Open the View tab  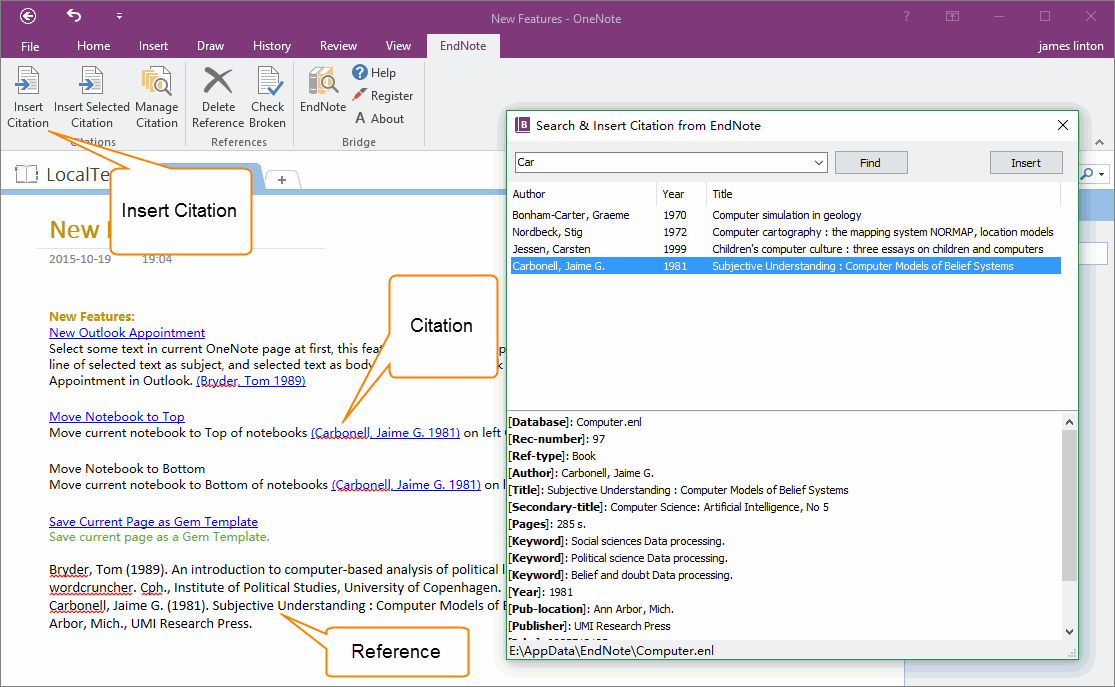tap(398, 46)
